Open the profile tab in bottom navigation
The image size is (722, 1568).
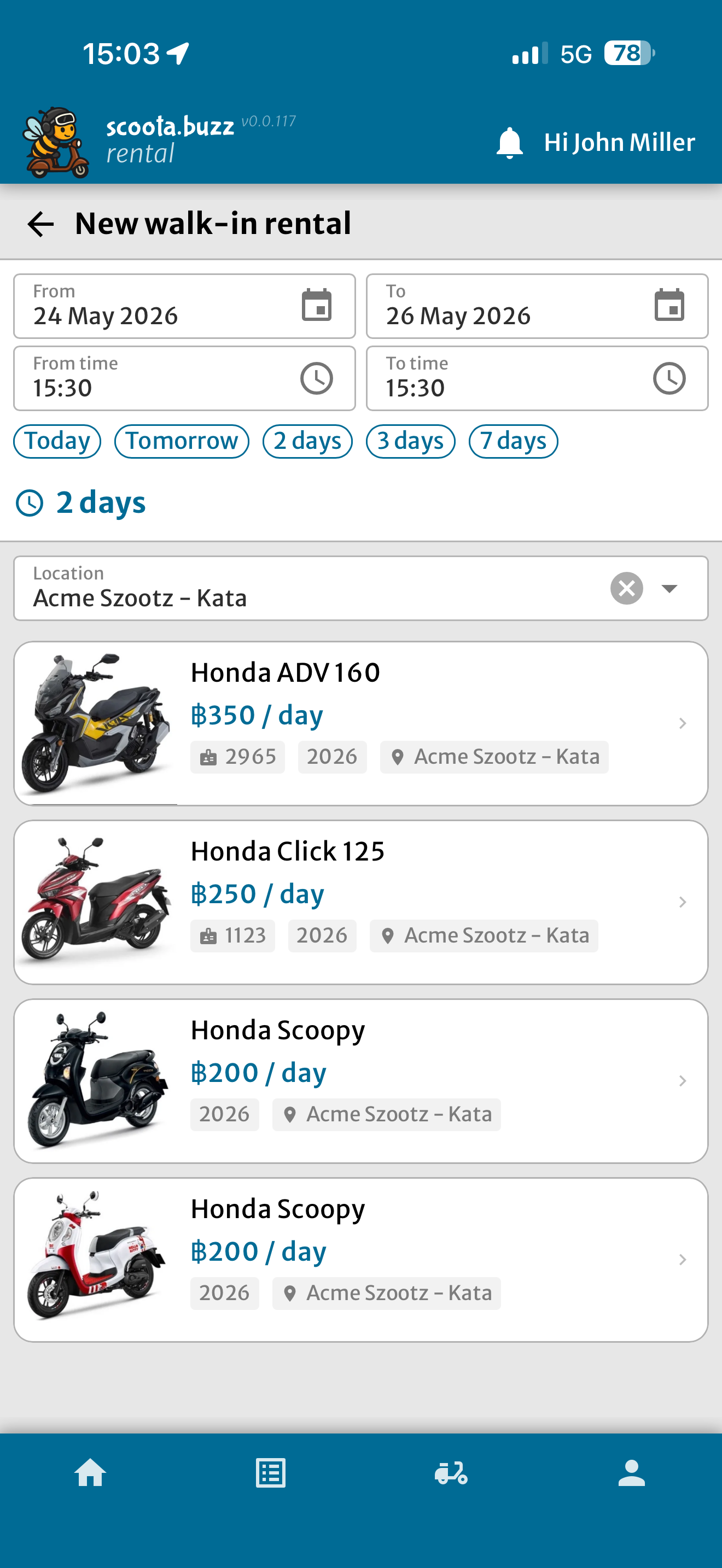coord(631,1473)
